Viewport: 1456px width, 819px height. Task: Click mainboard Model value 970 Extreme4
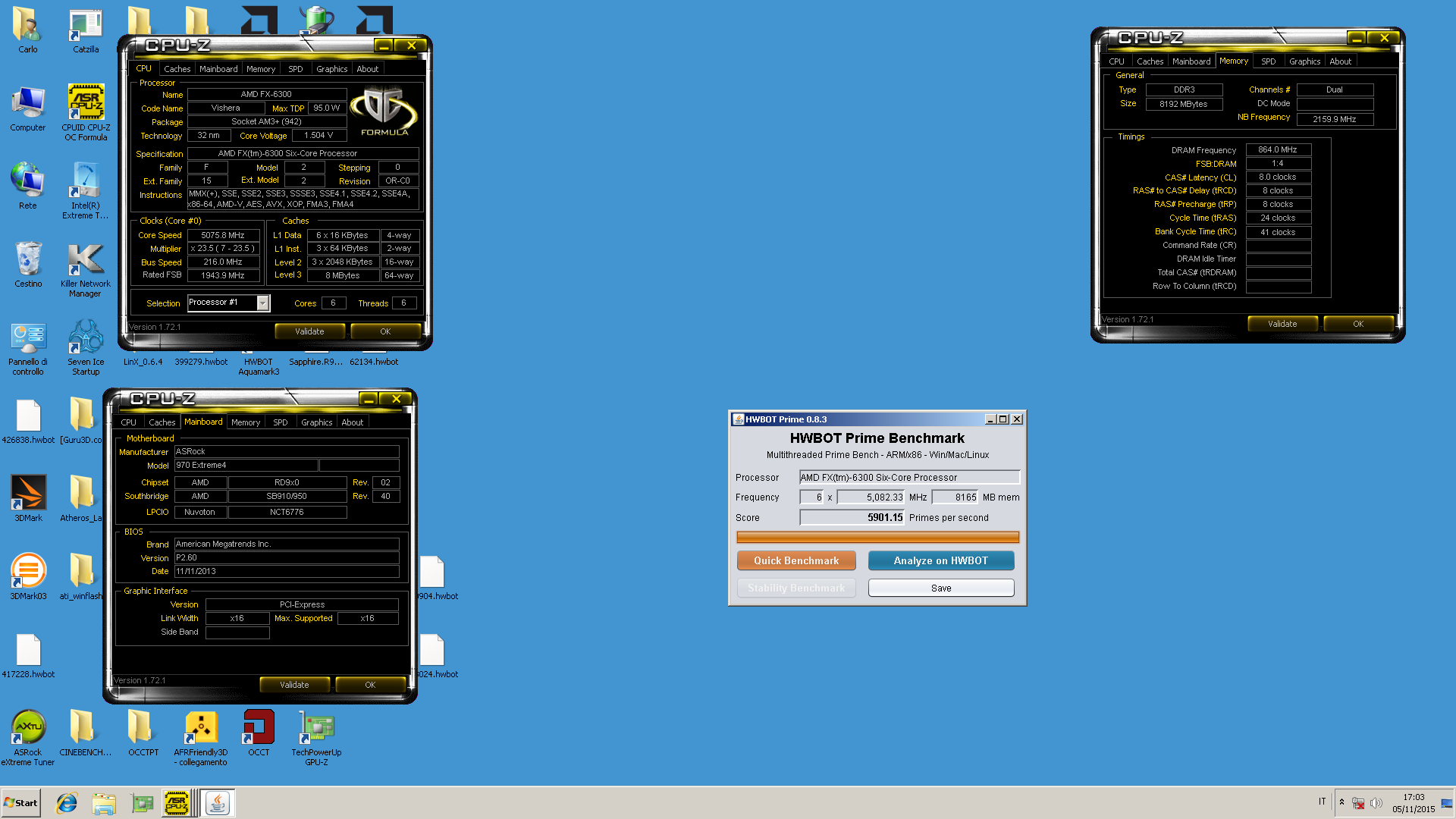point(246,466)
